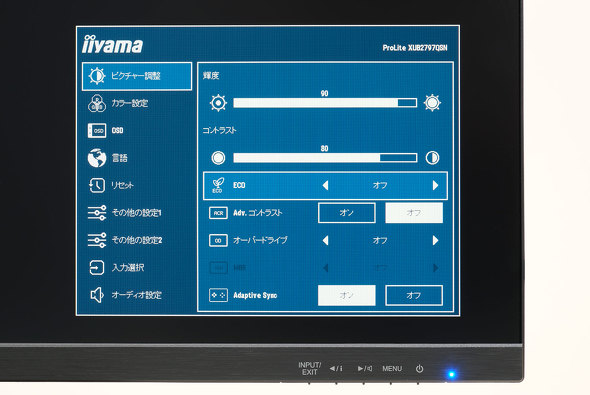This screenshot has height=395, width=590.
Task: Click the ECO row label
Action: click(239, 185)
